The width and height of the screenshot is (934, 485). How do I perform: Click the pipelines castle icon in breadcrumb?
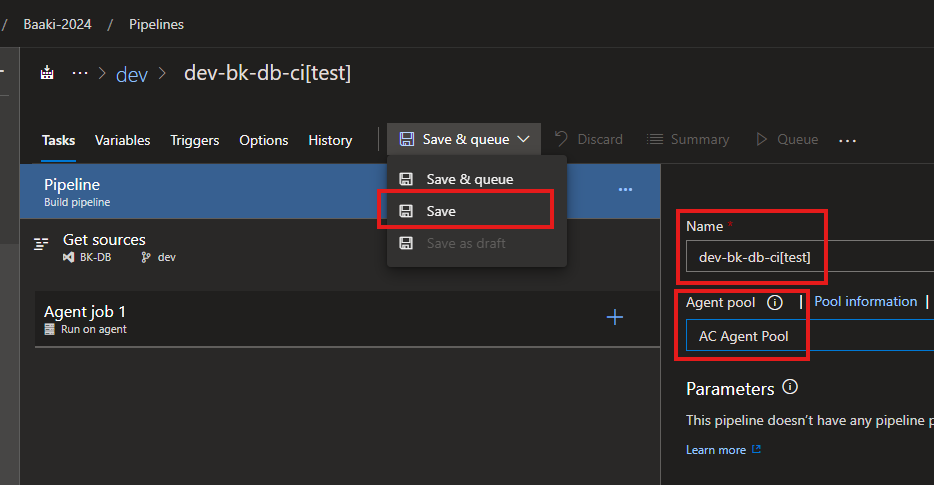click(x=47, y=73)
